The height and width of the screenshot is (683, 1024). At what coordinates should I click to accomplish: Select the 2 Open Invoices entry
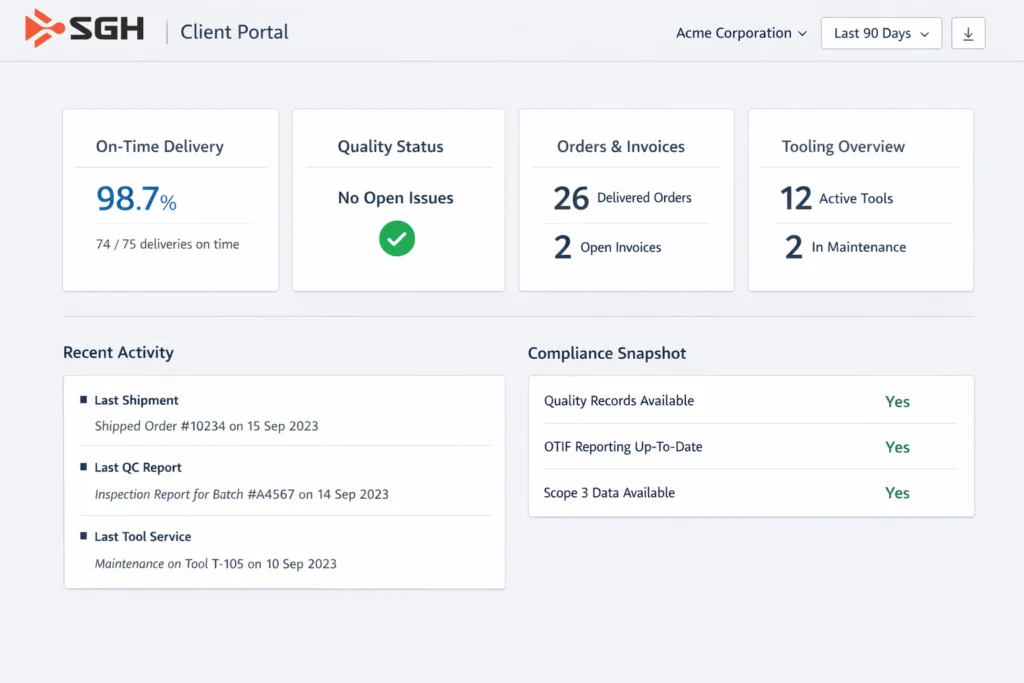tap(608, 247)
